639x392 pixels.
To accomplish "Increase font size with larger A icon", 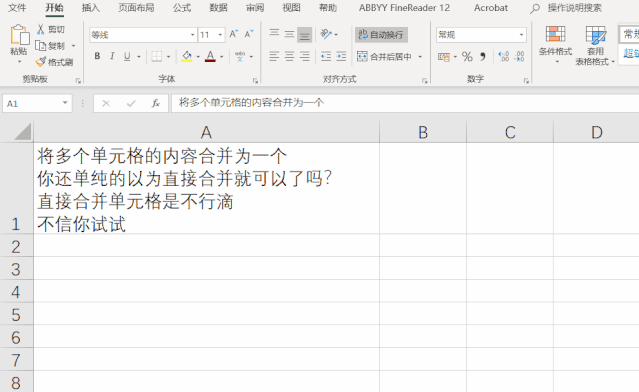I will [234, 34].
